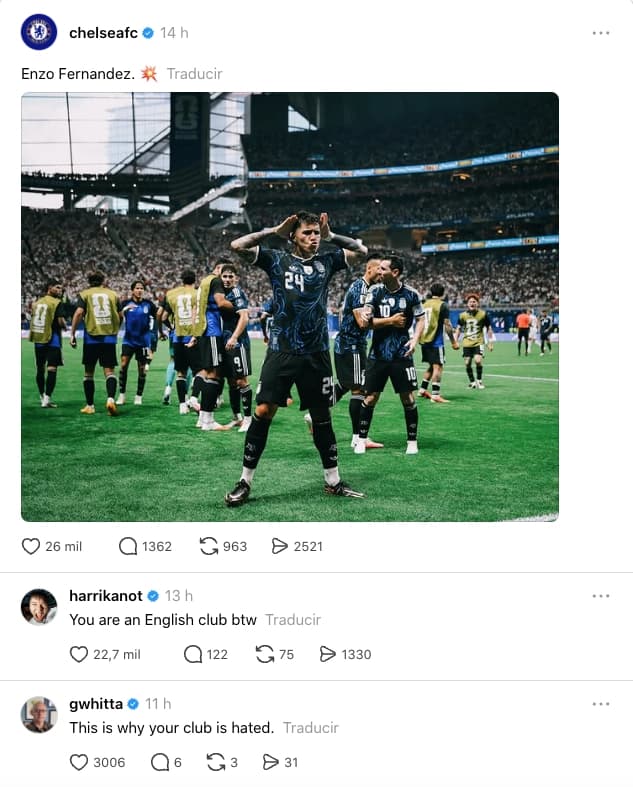Screen dimensions: 633x787
Task: Share the chelseafc post via paper plane icon
Action: [280, 546]
